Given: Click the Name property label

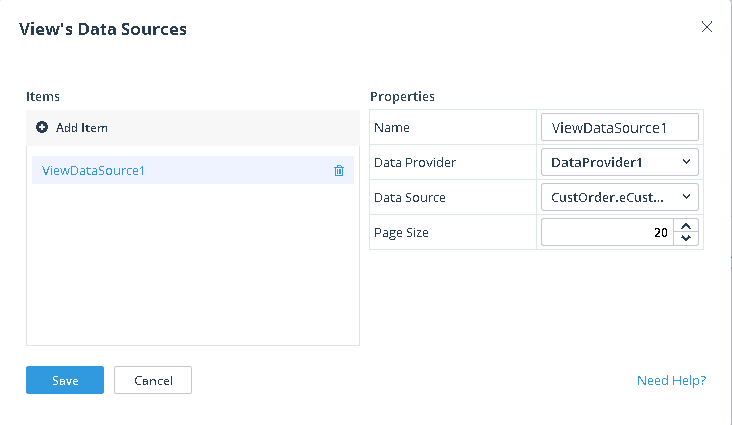Looking at the screenshot, I should coord(391,128).
